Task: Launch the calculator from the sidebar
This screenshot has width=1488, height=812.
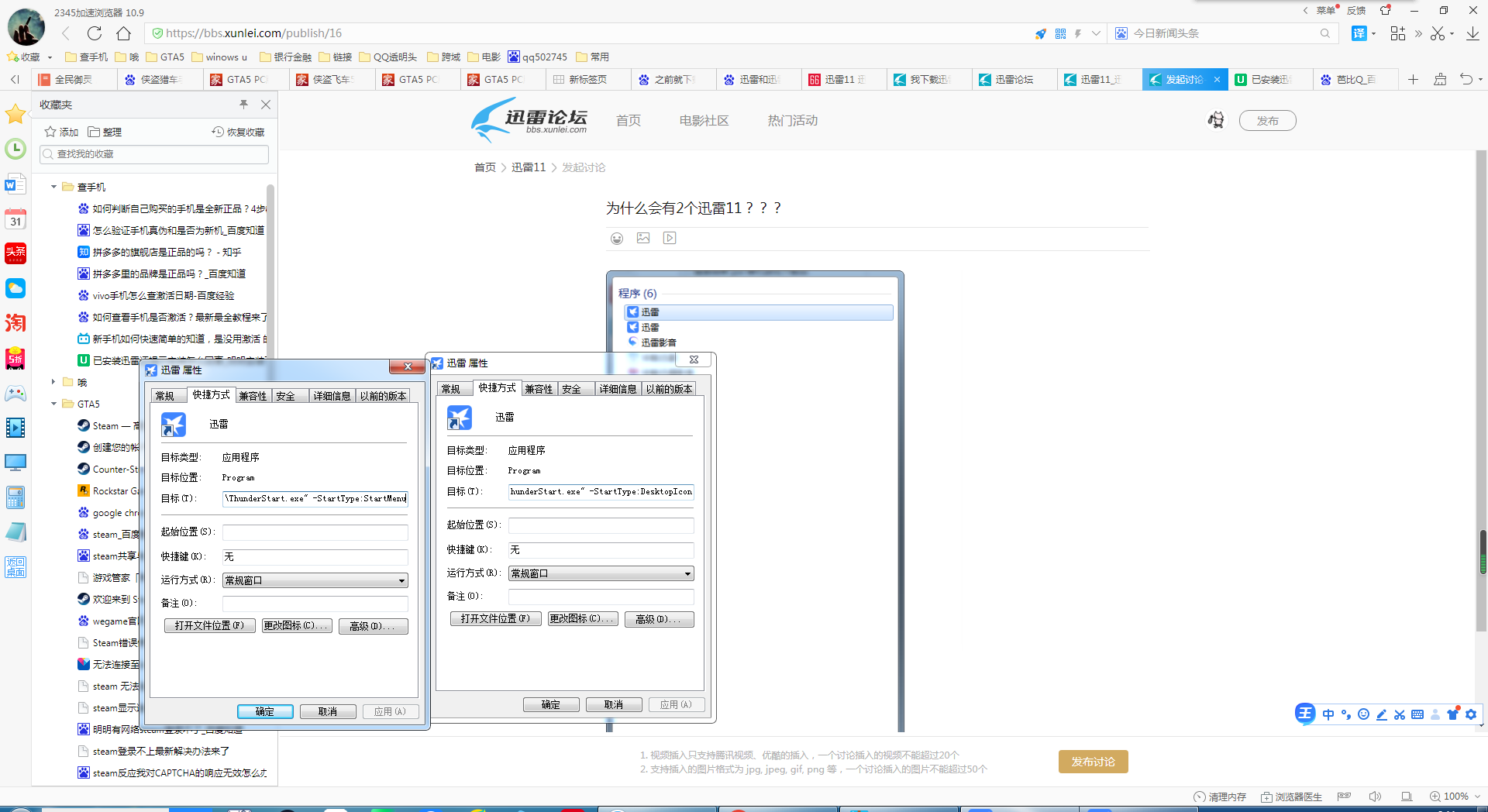Action: pyautogui.click(x=15, y=497)
